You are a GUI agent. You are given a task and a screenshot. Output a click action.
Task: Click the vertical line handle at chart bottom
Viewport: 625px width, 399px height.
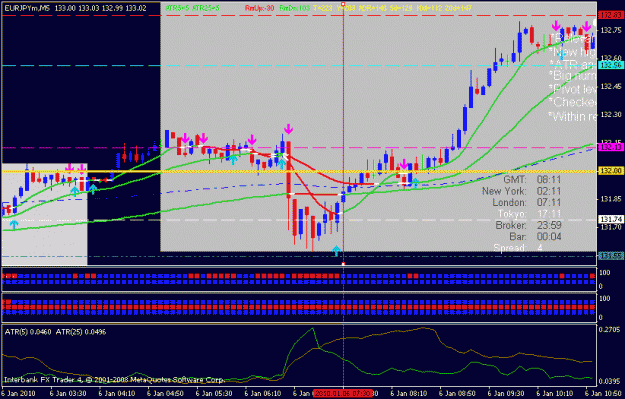pos(343,263)
